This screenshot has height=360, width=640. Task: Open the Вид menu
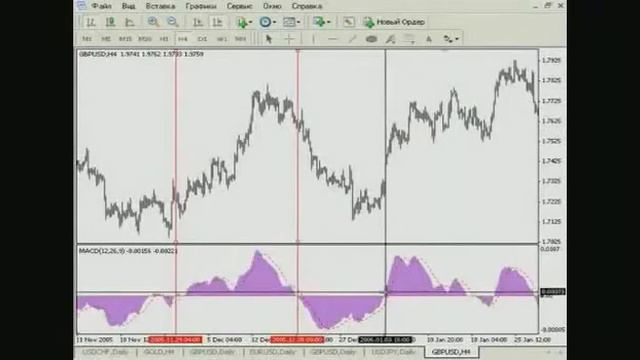pyautogui.click(x=128, y=6)
